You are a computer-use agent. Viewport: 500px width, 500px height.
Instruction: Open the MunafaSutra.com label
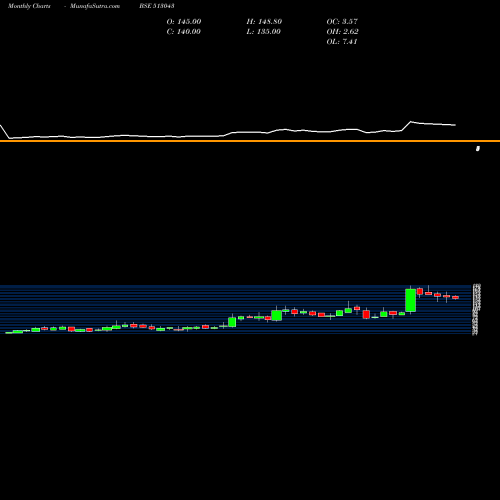(95, 6)
